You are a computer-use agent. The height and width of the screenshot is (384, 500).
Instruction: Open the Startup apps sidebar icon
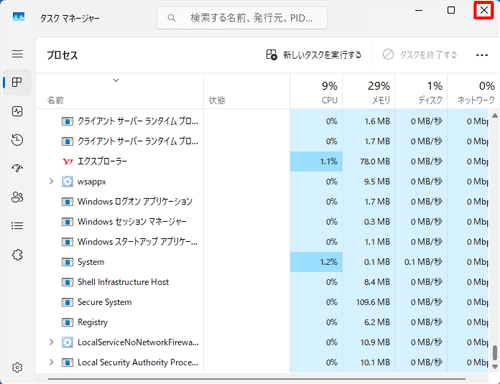(x=17, y=168)
